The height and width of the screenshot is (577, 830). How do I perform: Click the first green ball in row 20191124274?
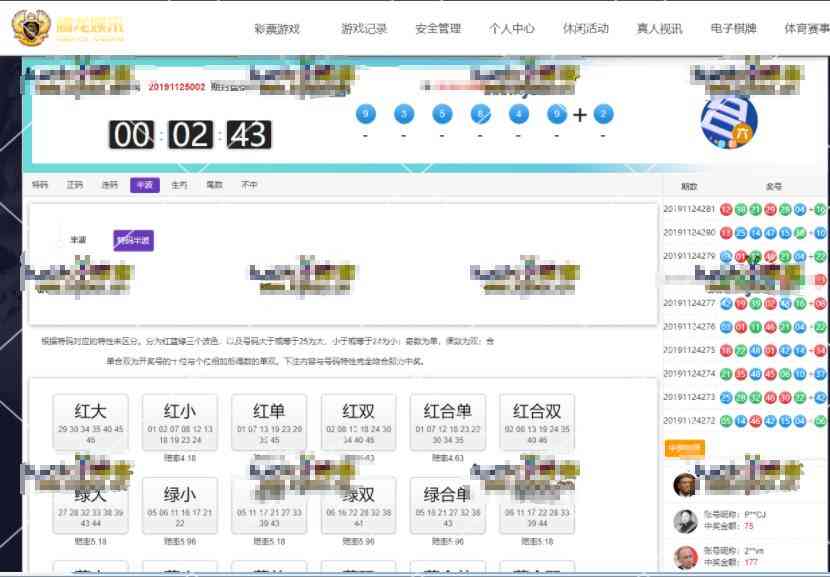[726, 374]
